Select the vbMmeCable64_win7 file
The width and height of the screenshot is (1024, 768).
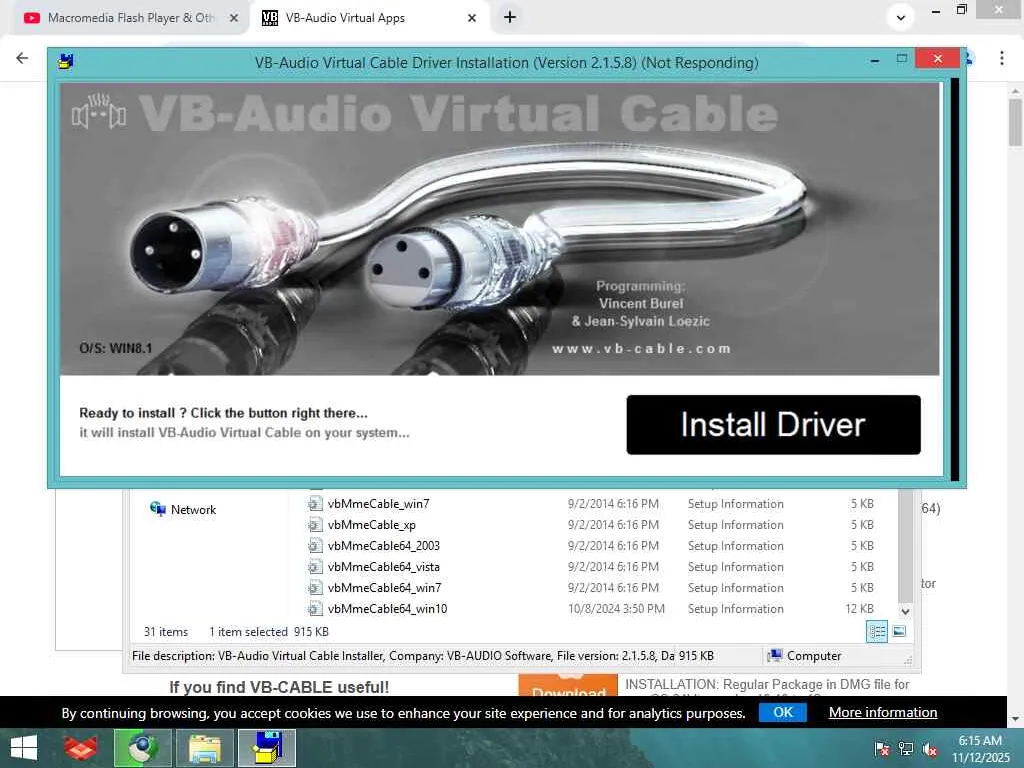pyautogui.click(x=384, y=587)
